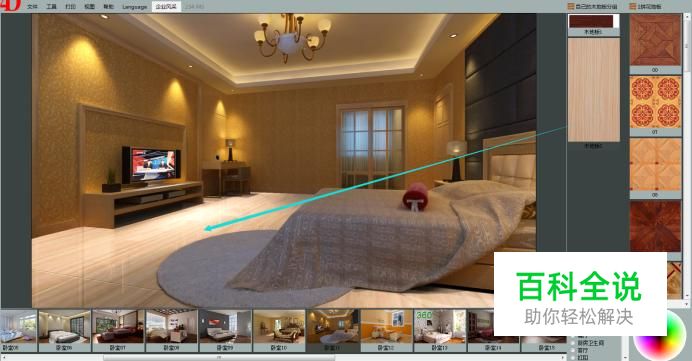Load the 卧室08 scene thumbnail
The image size is (692, 361).
pyautogui.click(x=172, y=330)
